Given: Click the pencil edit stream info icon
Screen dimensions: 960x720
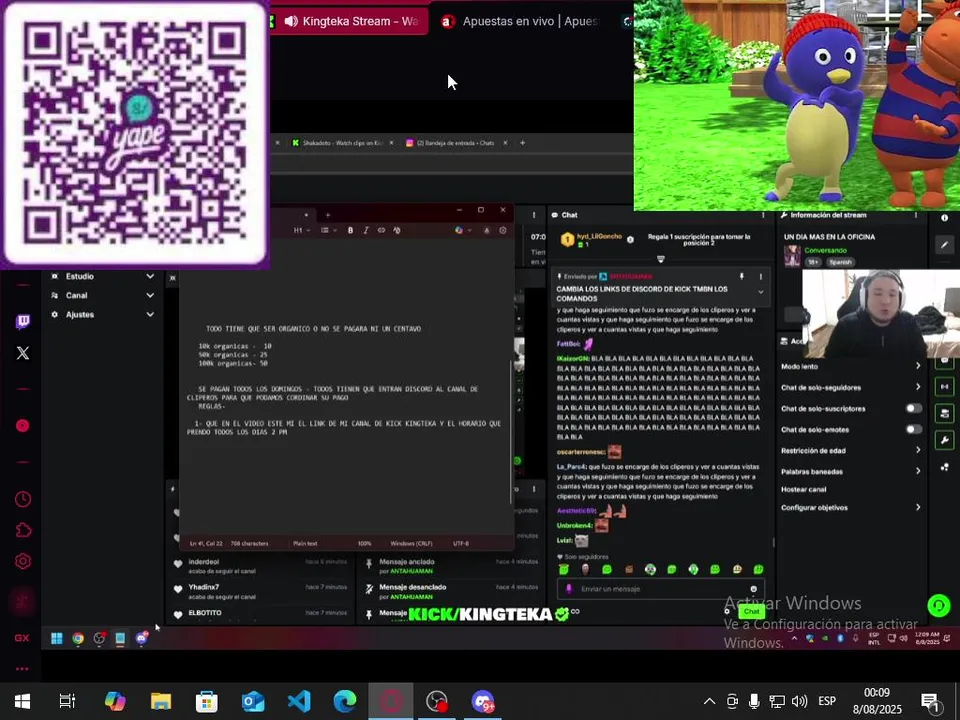Looking at the screenshot, I should pyautogui.click(x=944, y=245).
